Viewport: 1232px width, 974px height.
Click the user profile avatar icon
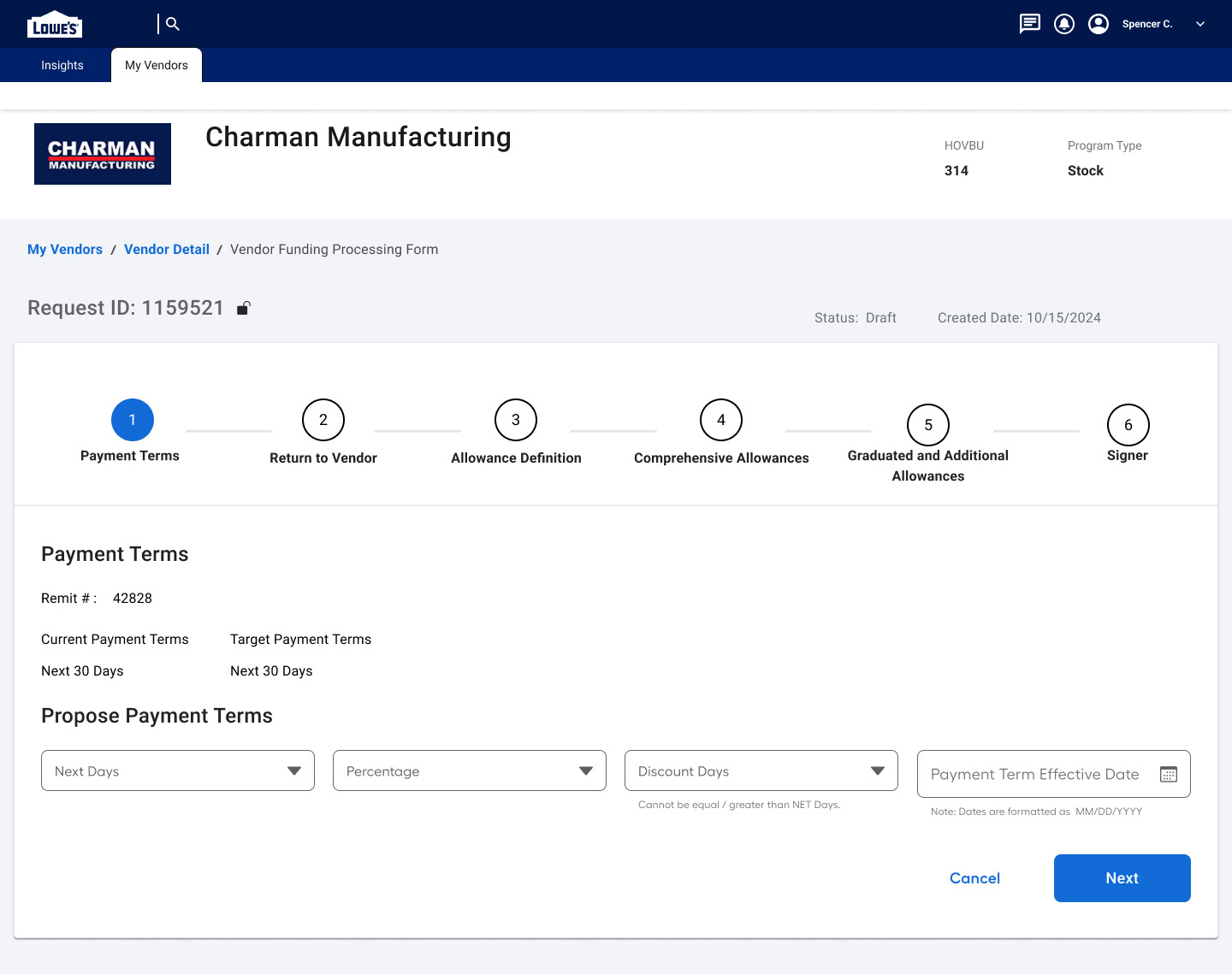(x=1099, y=24)
